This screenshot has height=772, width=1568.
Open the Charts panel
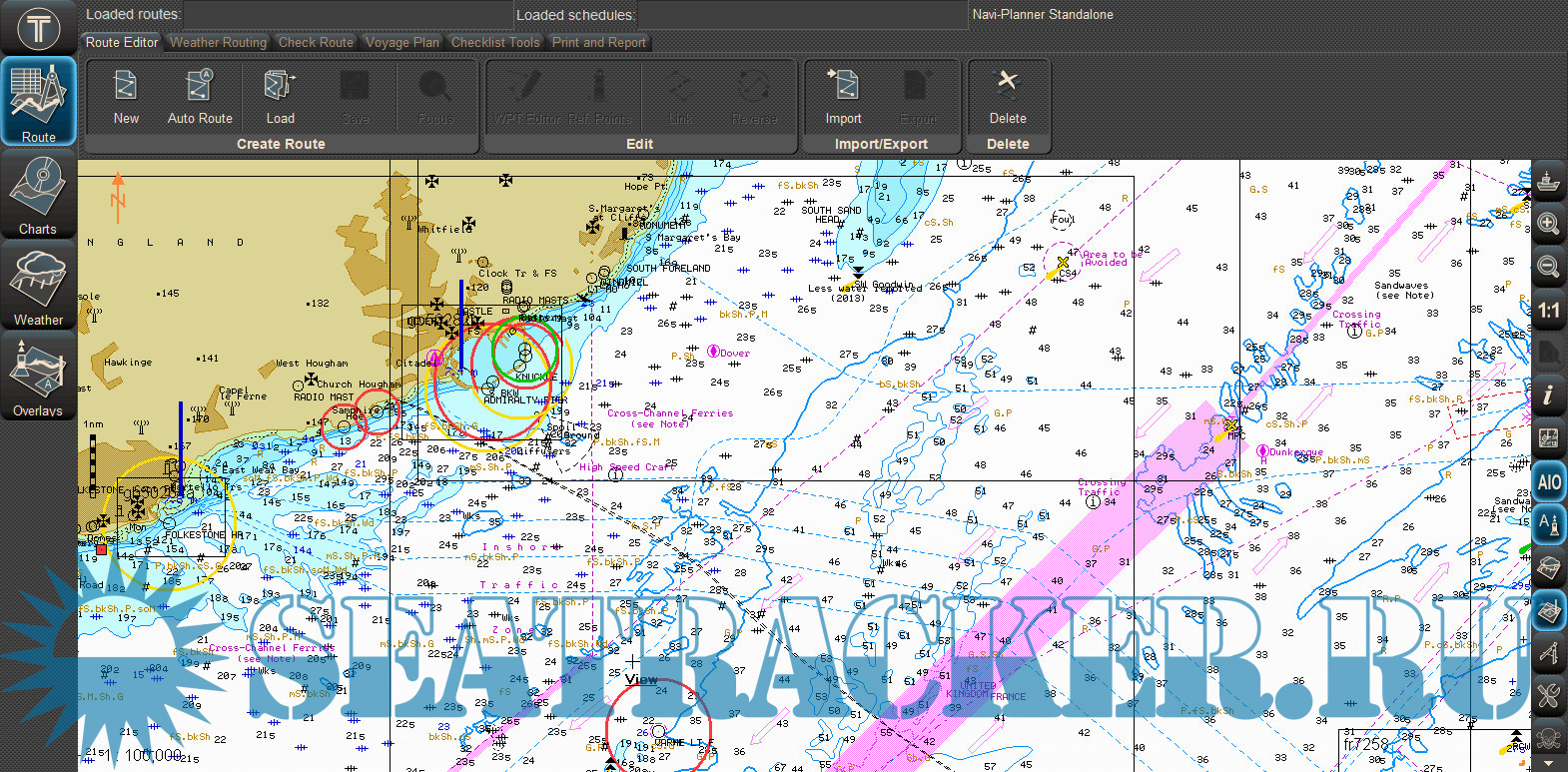click(38, 194)
